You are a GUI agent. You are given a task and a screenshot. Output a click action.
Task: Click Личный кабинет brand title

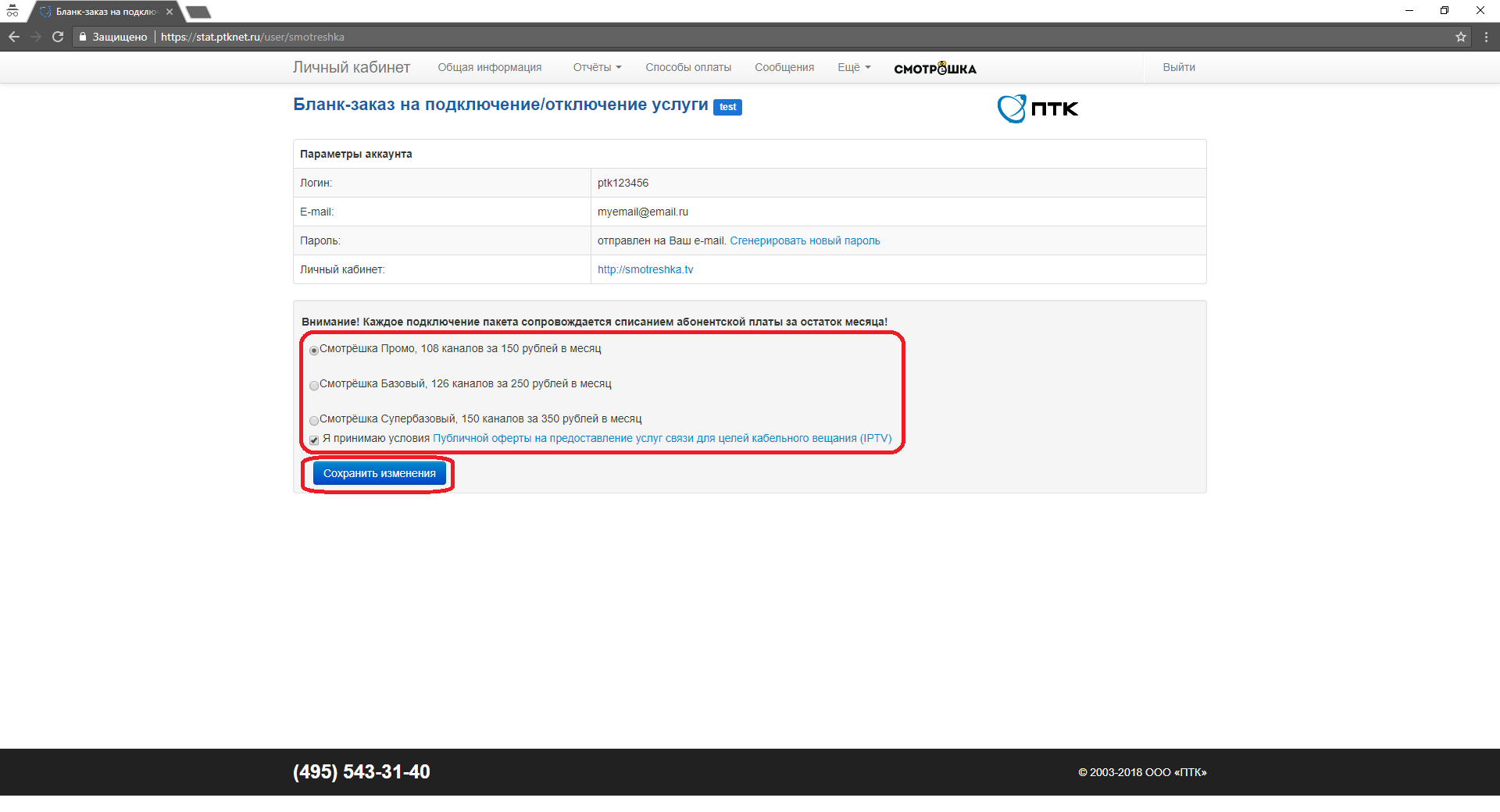pyautogui.click(x=352, y=67)
